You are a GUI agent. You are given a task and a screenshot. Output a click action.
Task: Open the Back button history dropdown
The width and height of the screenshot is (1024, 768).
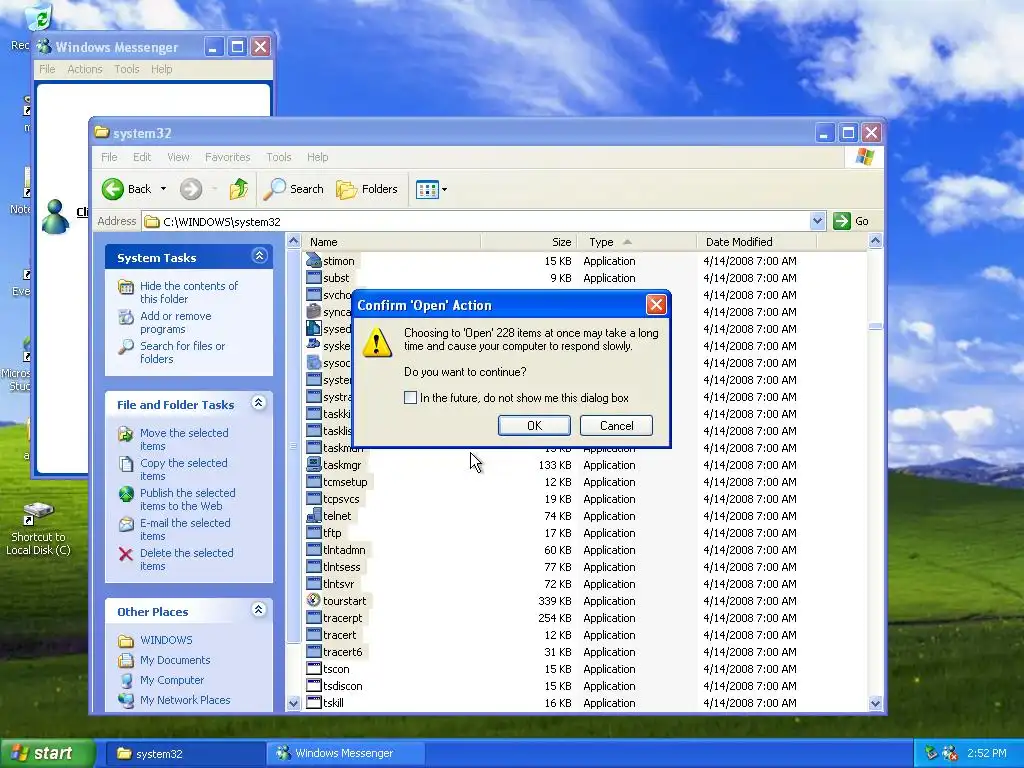point(163,189)
